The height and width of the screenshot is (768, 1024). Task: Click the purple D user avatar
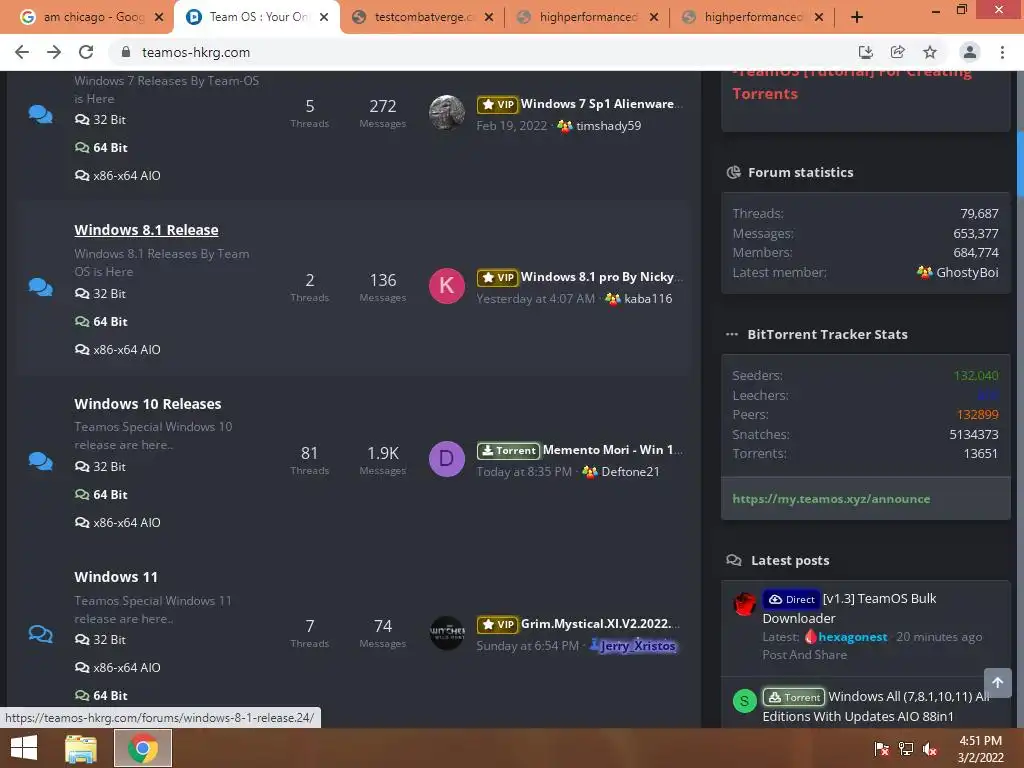tap(447, 458)
